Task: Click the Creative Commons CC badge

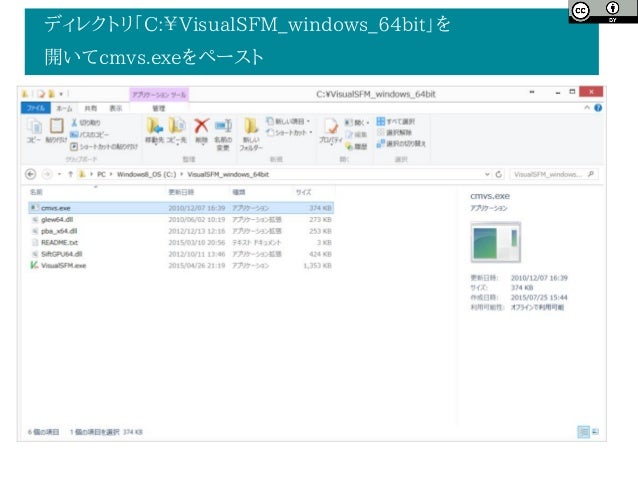Action: 581,11
